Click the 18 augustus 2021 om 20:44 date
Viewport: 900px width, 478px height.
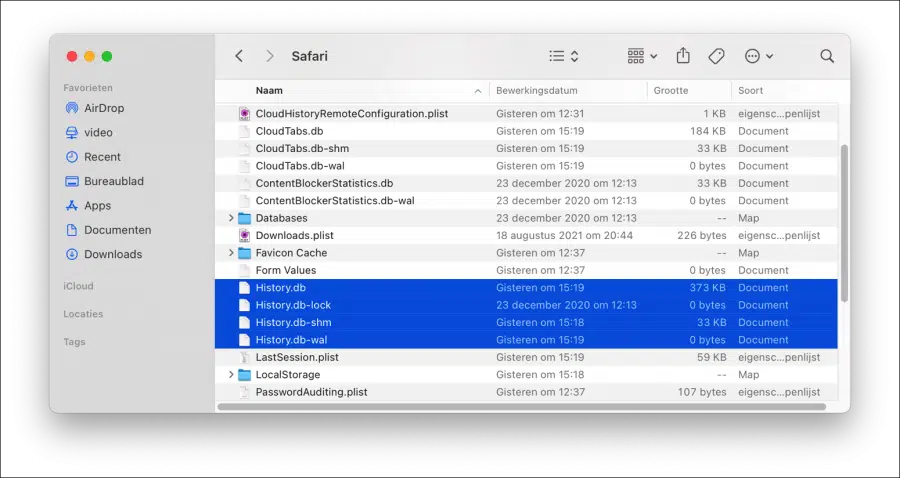[x=564, y=235]
